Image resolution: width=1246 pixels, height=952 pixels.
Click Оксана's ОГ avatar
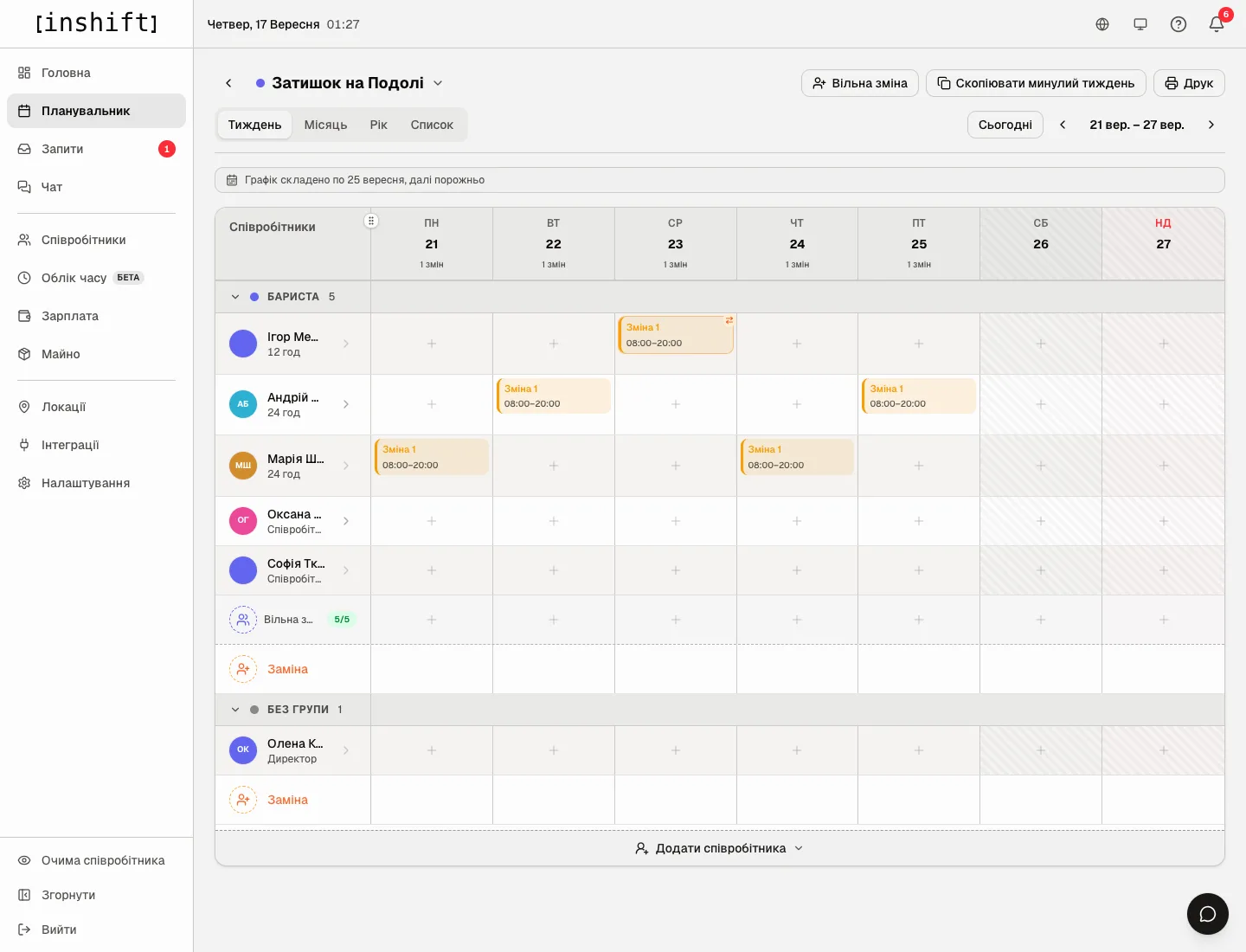pyautogui.click(x=243, y=521)
